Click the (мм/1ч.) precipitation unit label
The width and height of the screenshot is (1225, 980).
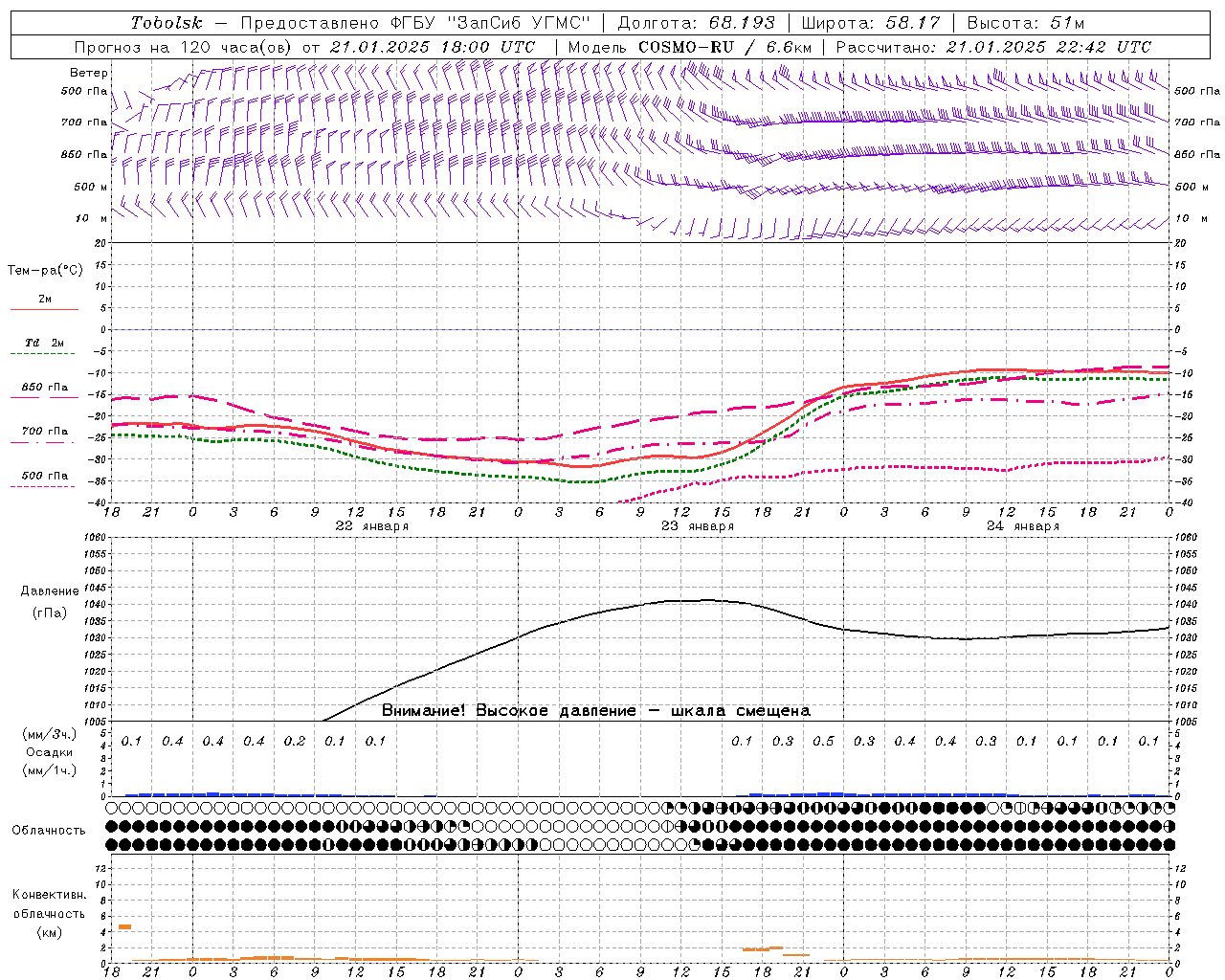(x=49, y=770)
